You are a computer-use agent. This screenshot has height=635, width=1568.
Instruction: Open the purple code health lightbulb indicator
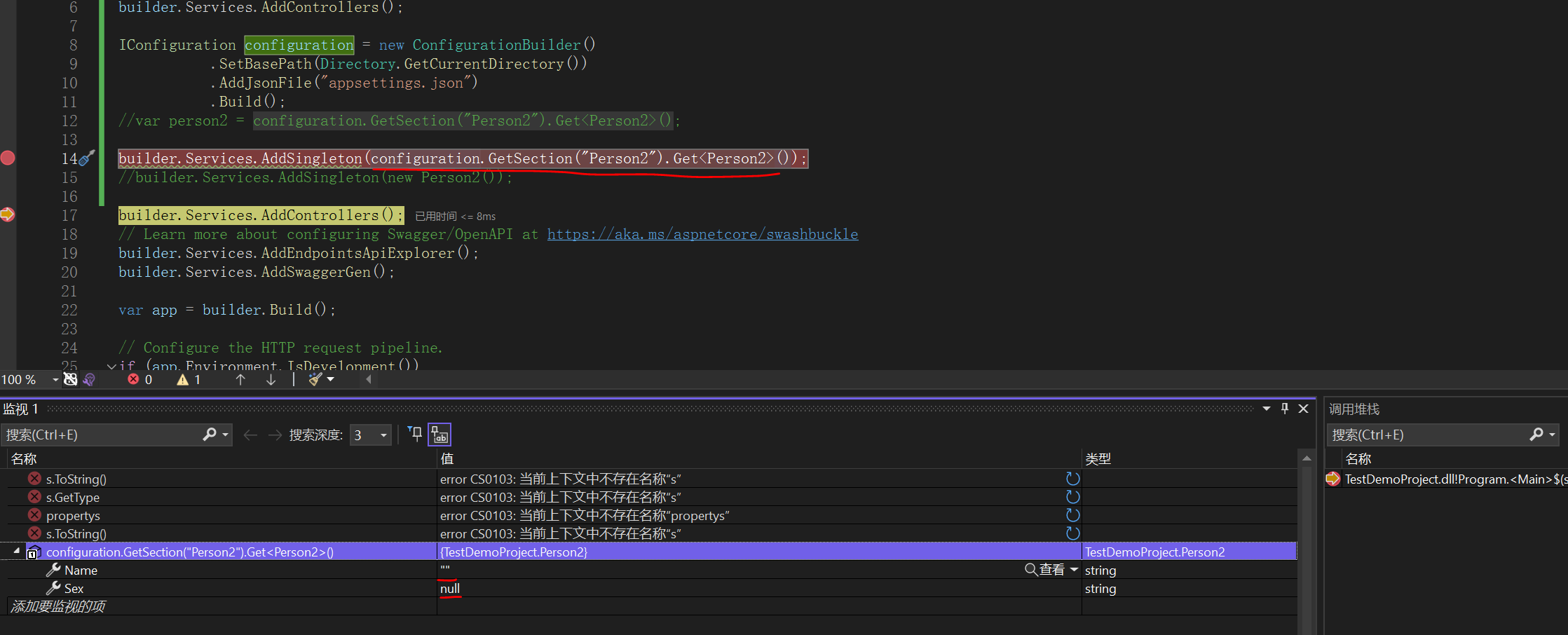click(x=89, y=379)
